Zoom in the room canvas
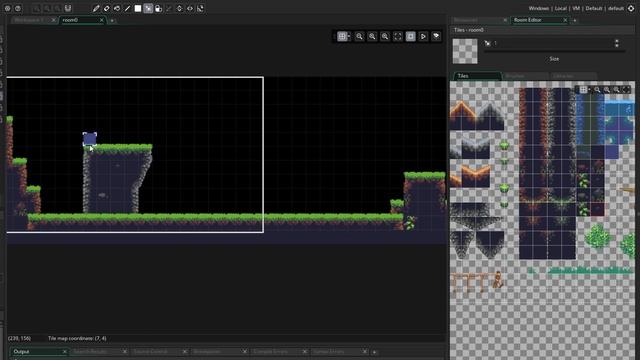The width and height of the screenshot is (640, 360). point(385,36)
